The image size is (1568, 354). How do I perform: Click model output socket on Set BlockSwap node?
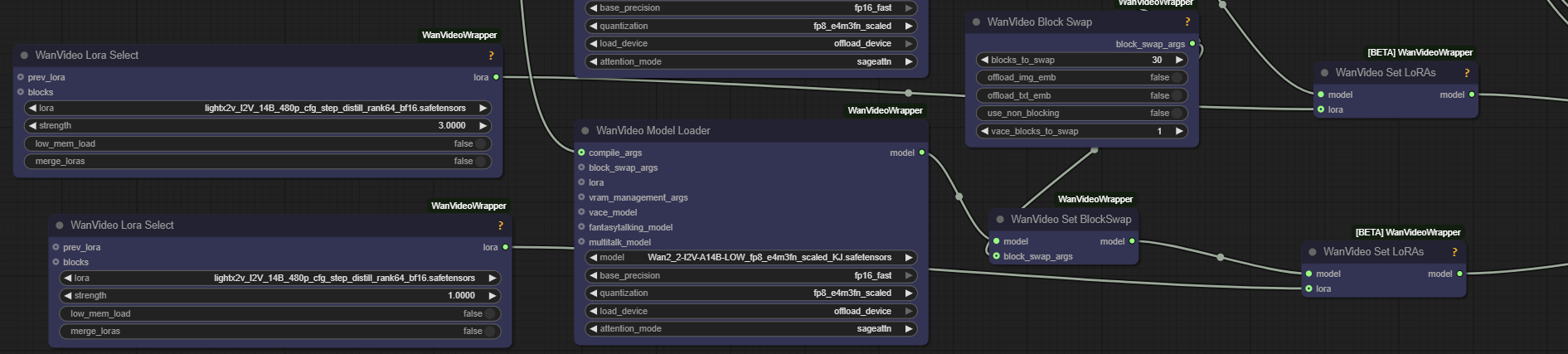tap(1132, 241)
